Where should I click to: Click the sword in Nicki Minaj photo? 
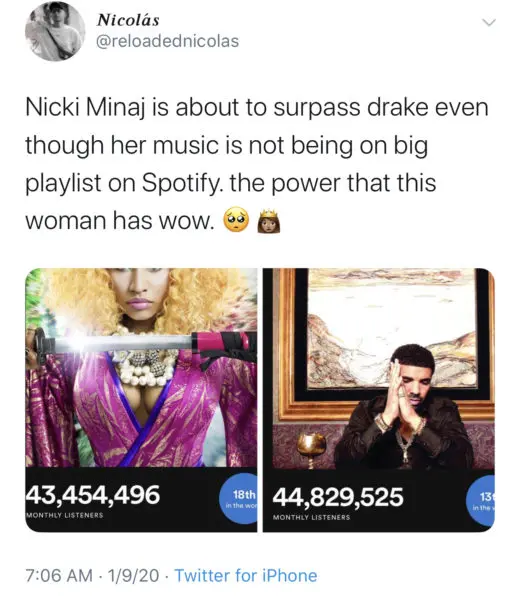145,343
